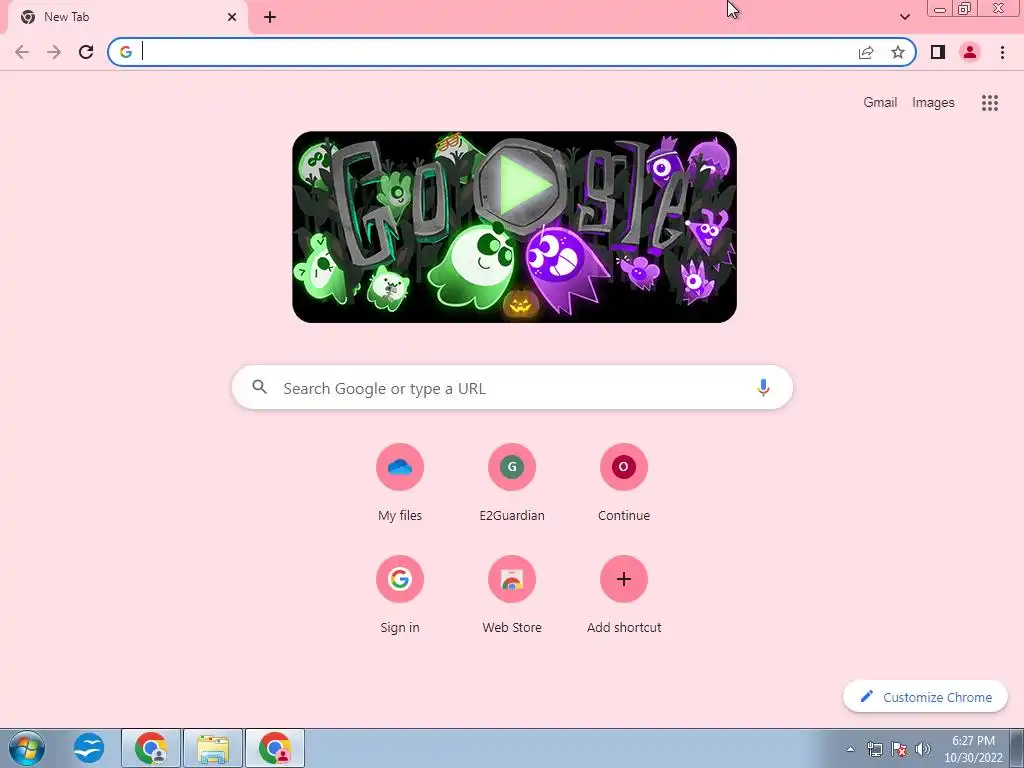
Task: Show hidden system tray icons
Action: click(850, 749)
